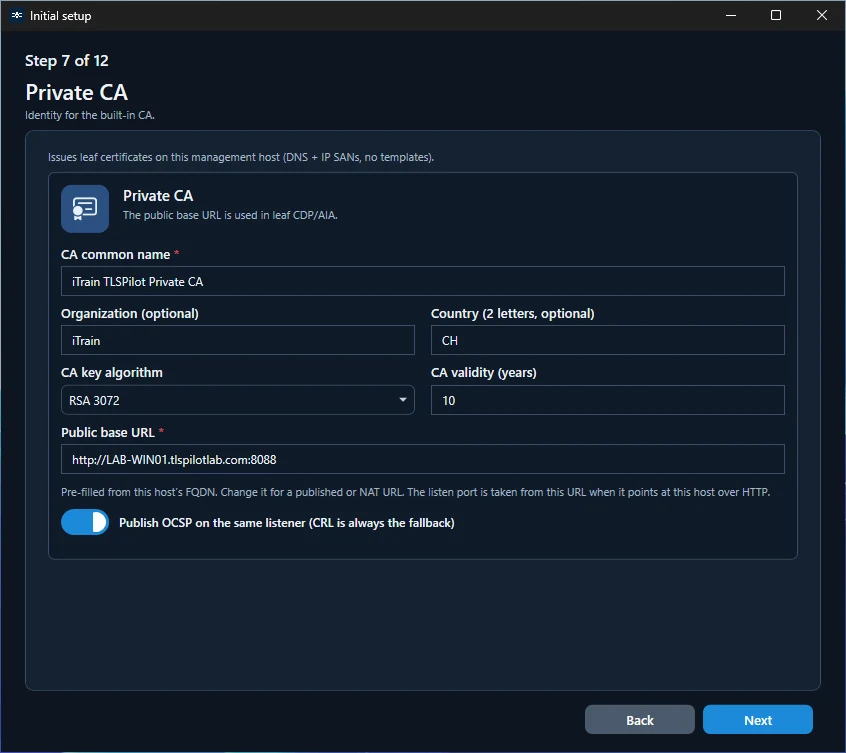Screen dimensions: 846x753
Task: Click the 'CA key algorithm' label
Action: 112,373
